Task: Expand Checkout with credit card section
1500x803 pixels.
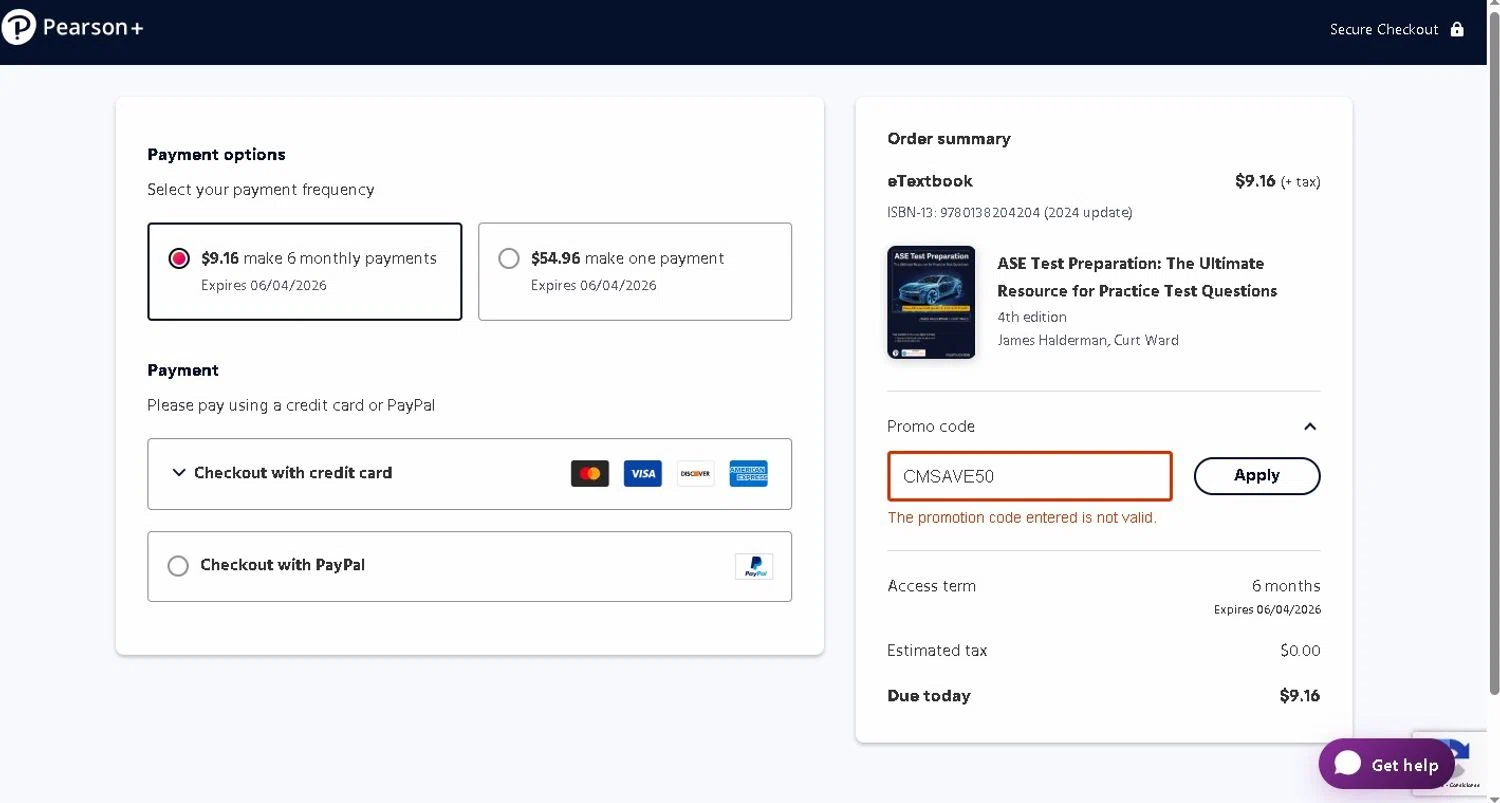Action: (x=469, y=474)
